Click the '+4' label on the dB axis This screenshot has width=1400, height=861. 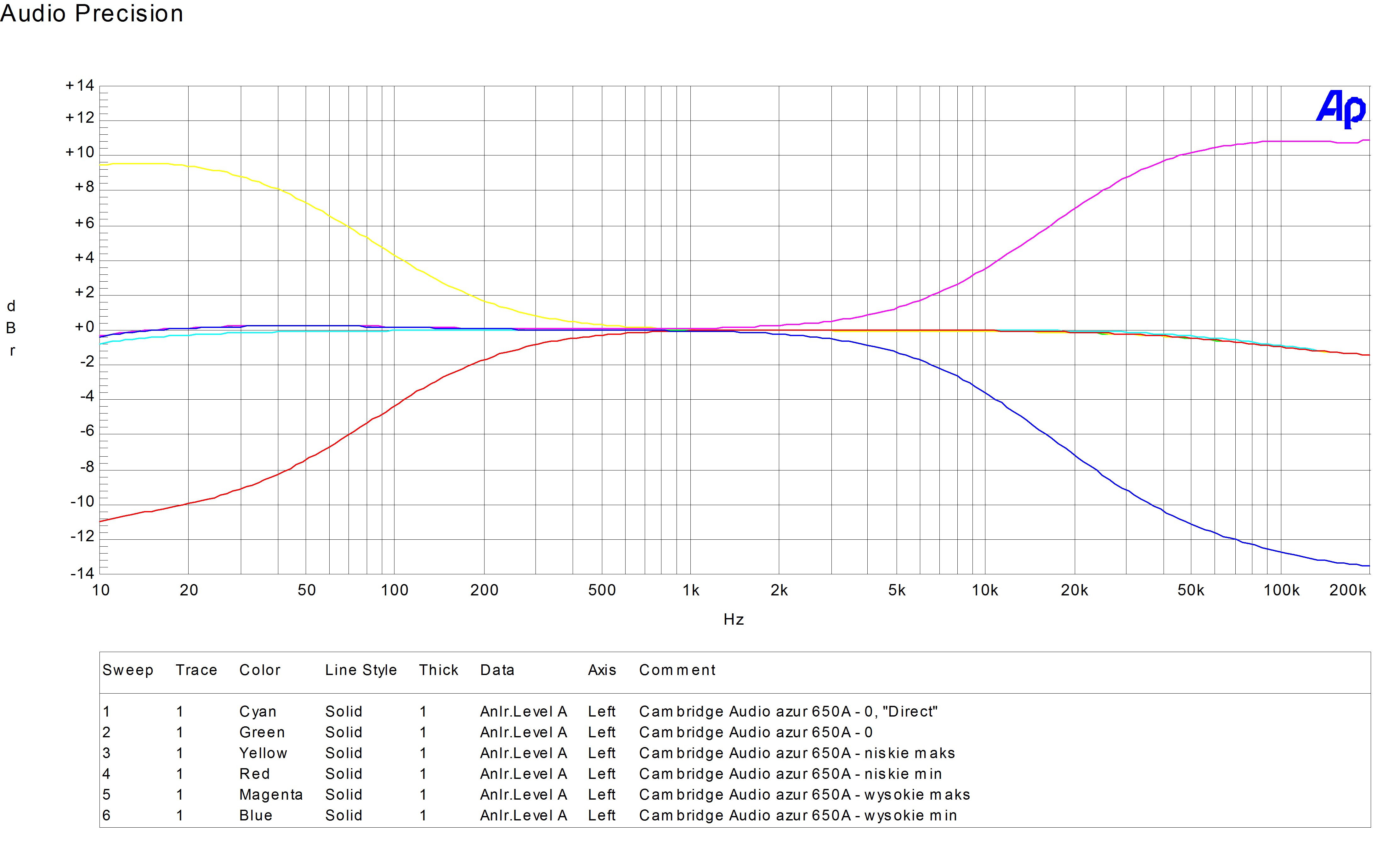[84, 257]
